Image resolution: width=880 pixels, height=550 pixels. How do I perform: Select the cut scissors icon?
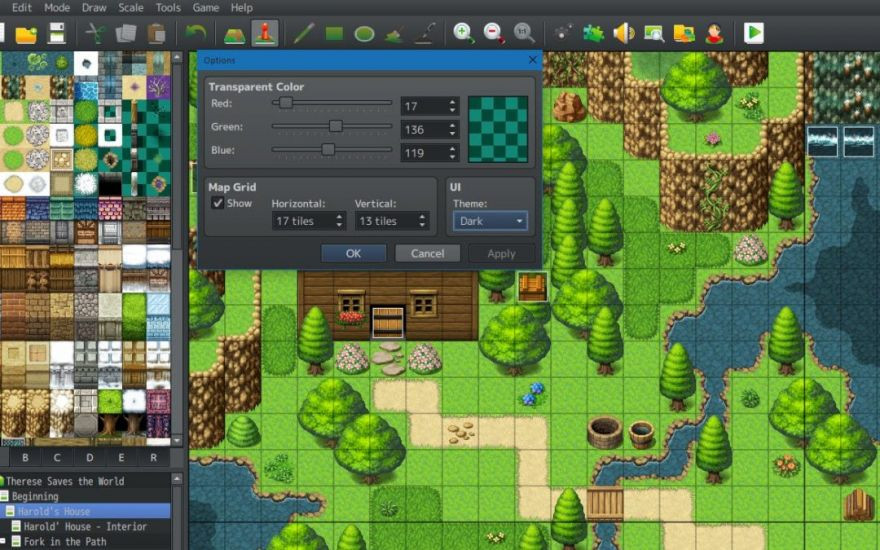(x=95, y=34)
